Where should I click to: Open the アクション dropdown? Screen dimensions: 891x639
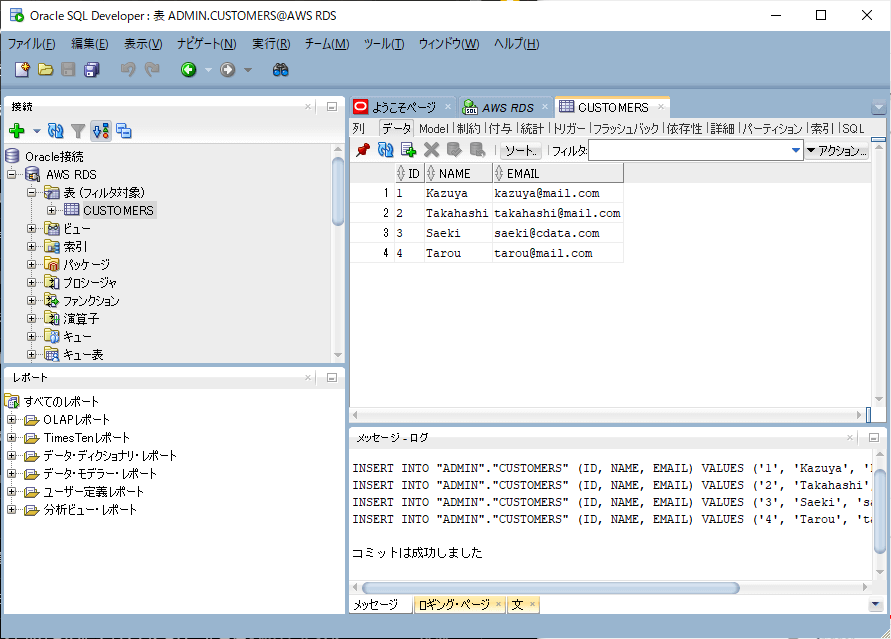pos(836,151)
